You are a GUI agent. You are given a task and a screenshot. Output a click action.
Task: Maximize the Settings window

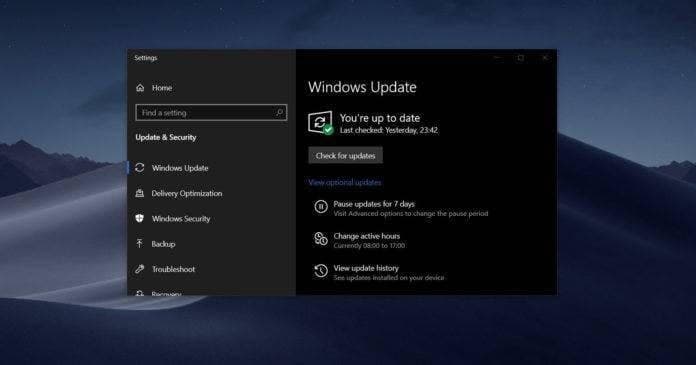tap(521, 58)
